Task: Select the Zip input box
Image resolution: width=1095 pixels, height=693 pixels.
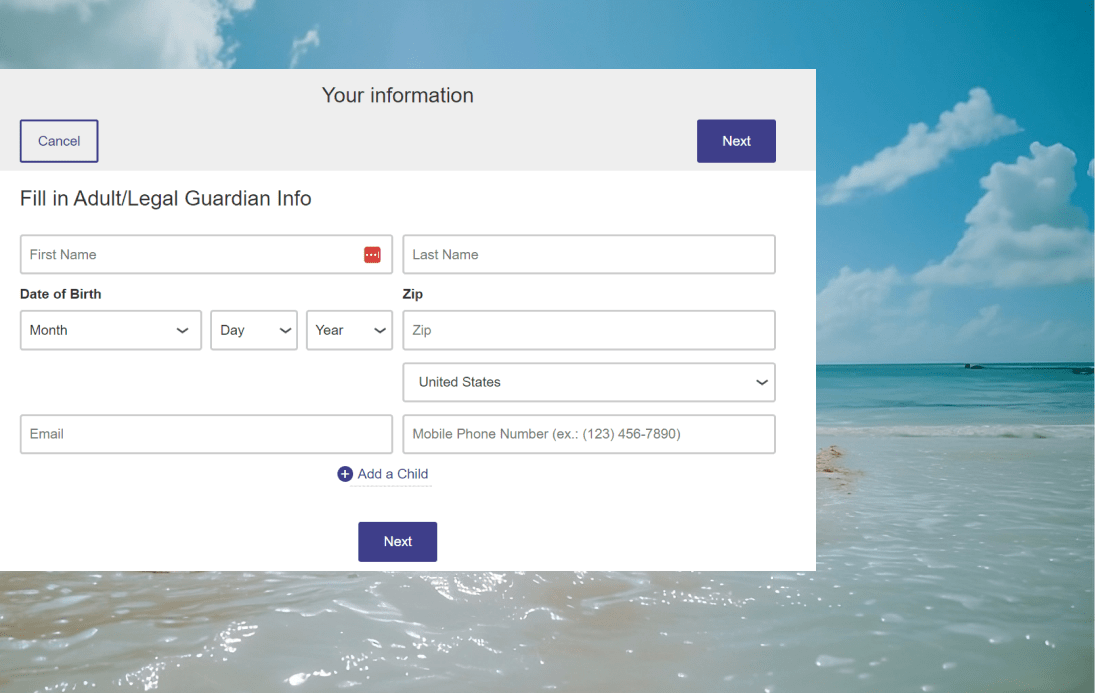Action: pos(588,330)
